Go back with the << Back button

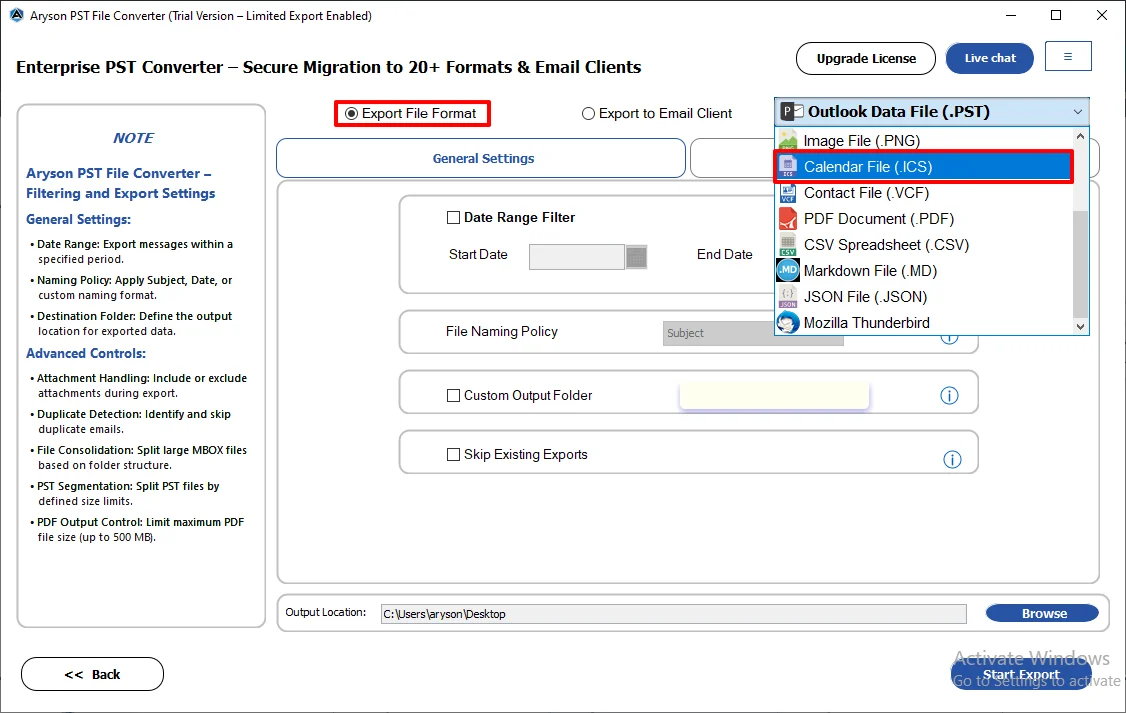point(93,674)
